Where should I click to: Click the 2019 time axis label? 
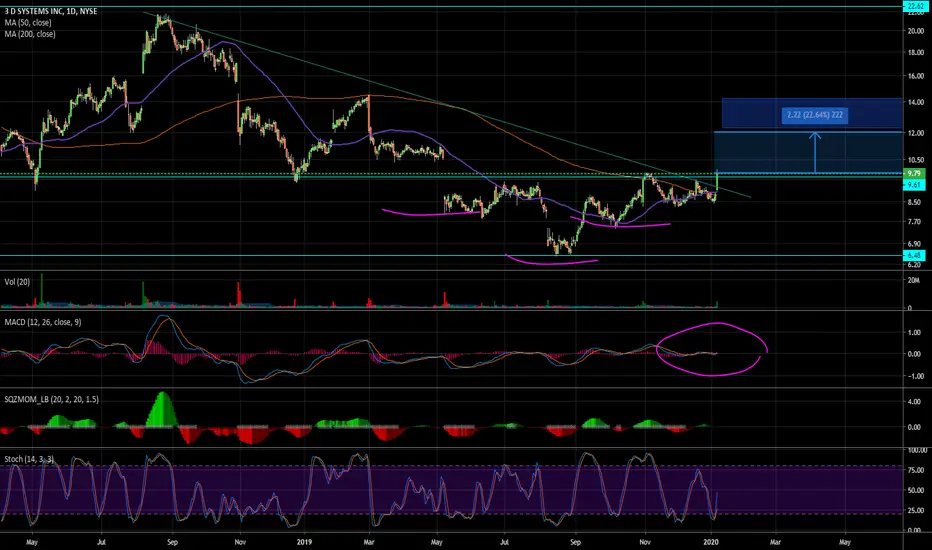pyautogui.click(x=304, y=542)
